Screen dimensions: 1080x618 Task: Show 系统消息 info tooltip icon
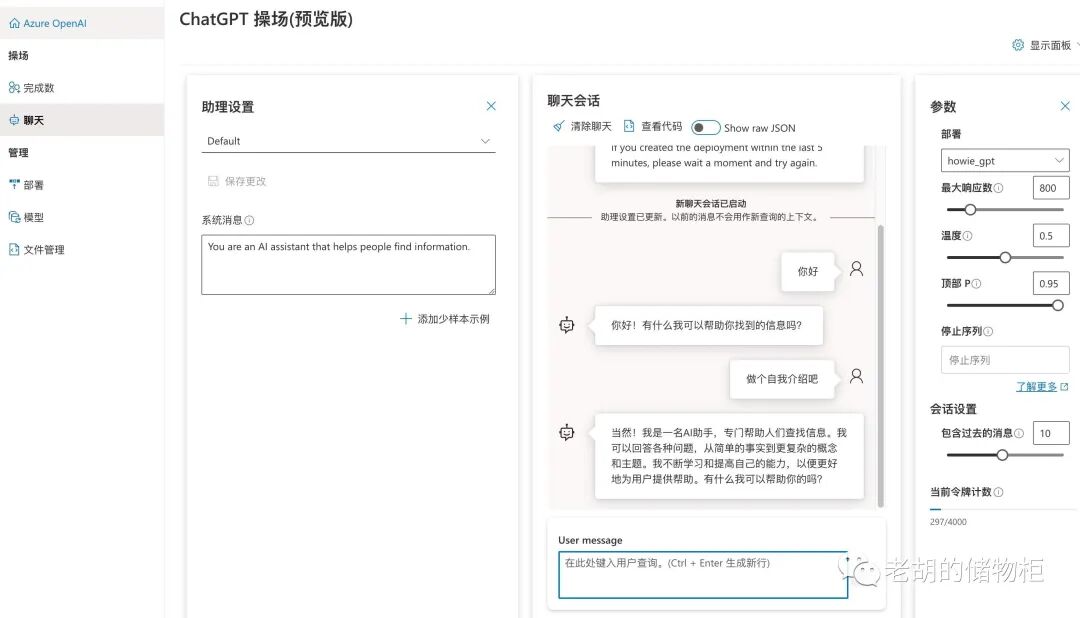pyautogui.click(x=249, y=220)
